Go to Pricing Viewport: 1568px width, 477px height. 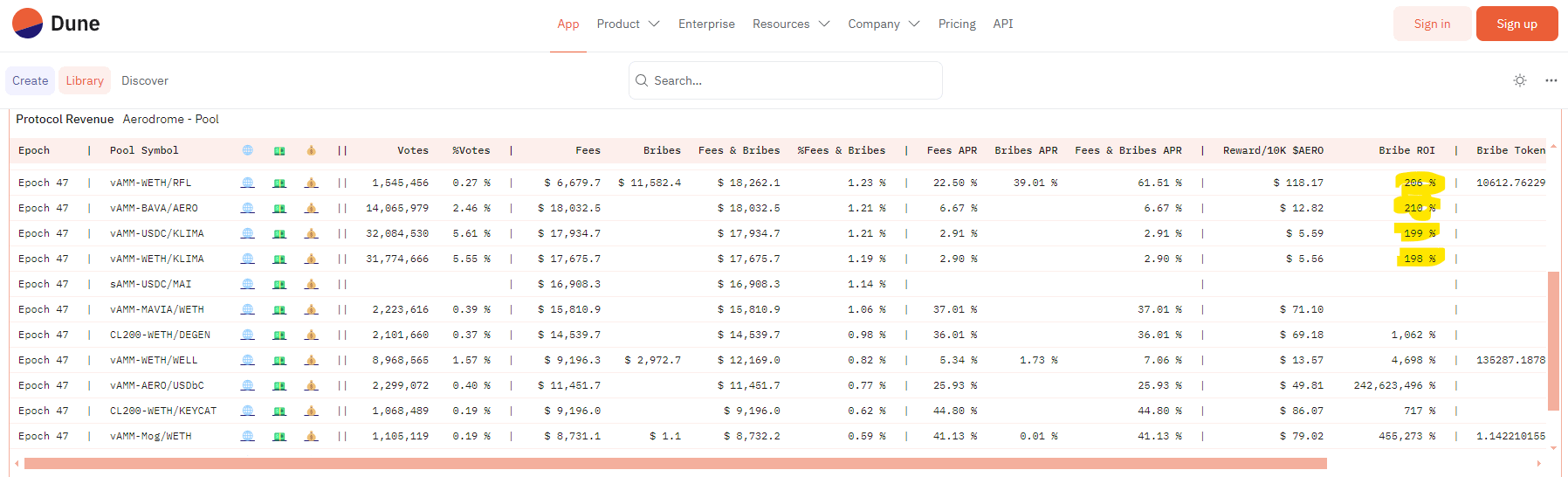pyautogui.click(x=957, y=24)
